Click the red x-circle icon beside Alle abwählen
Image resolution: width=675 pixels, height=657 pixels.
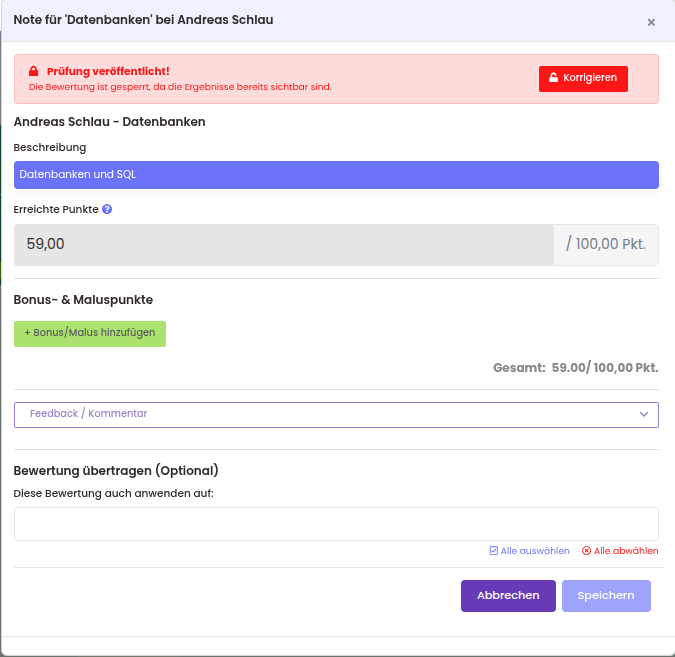[587, 551]
